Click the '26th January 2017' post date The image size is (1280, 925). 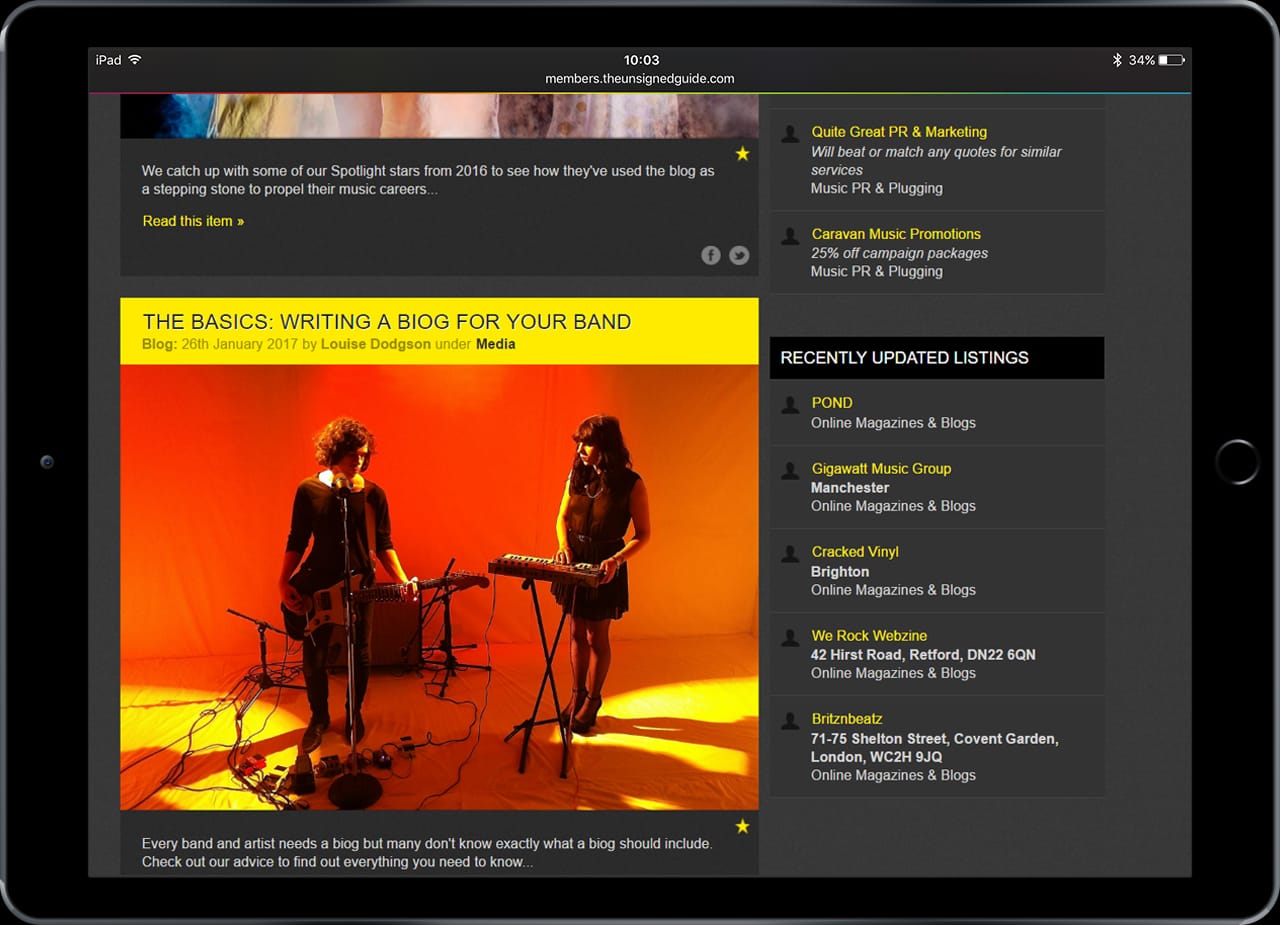239,344
